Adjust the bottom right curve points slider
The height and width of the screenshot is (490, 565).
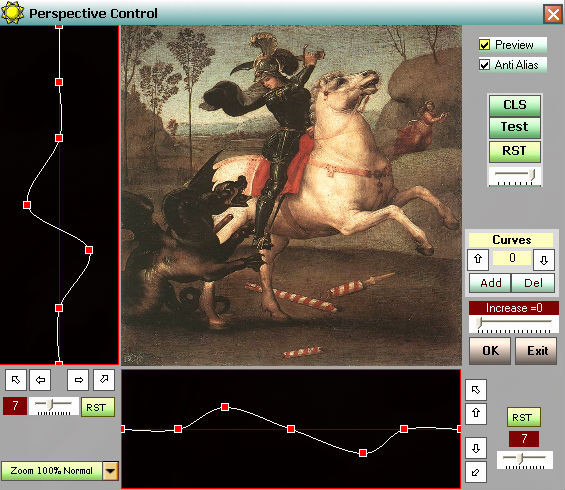click(x=525, y=460)
